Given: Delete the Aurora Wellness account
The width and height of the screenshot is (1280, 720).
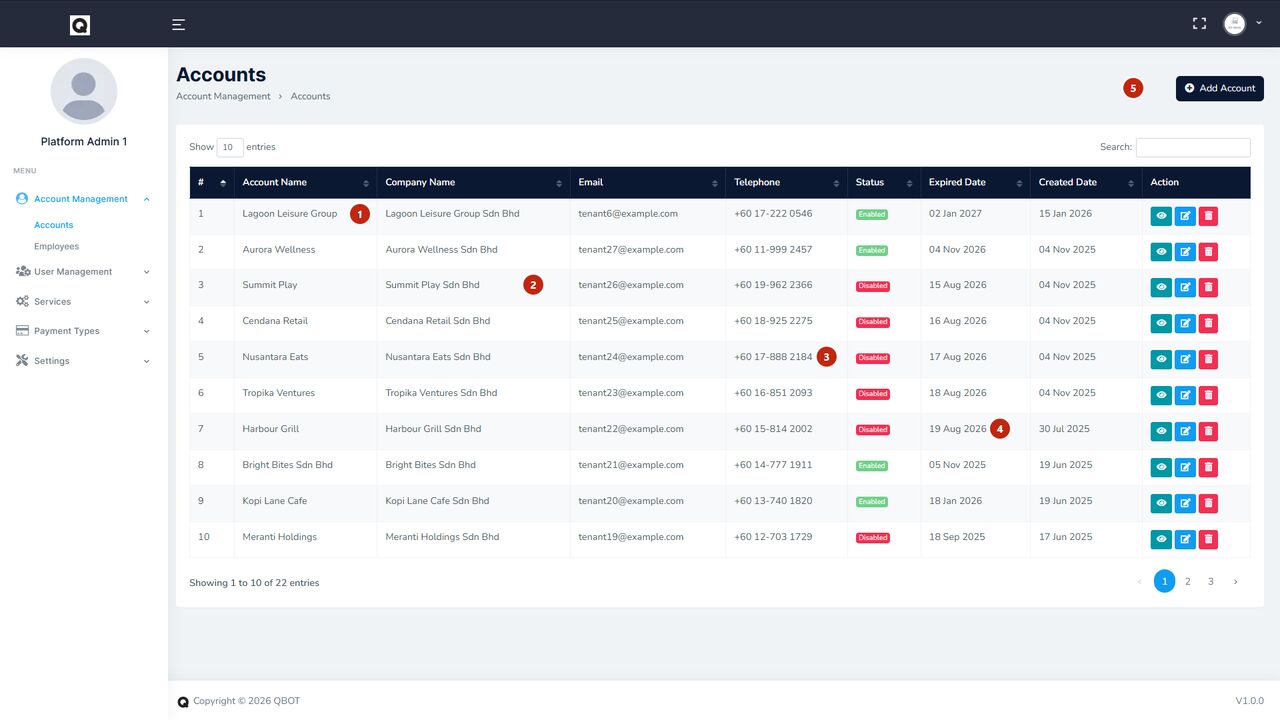Looking at the screenshot, I should click(x=1208, y=252).
